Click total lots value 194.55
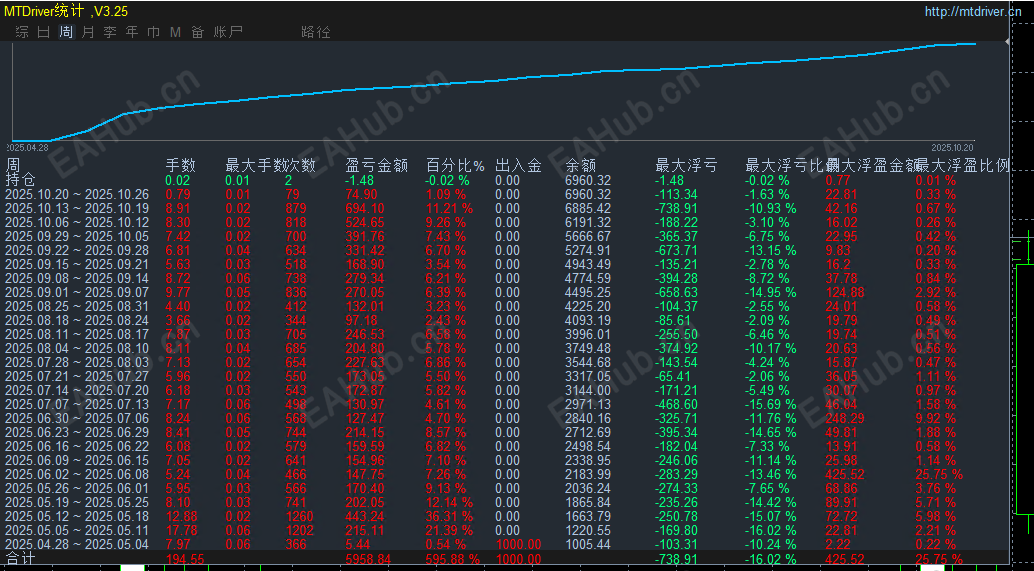 (185, 559)
